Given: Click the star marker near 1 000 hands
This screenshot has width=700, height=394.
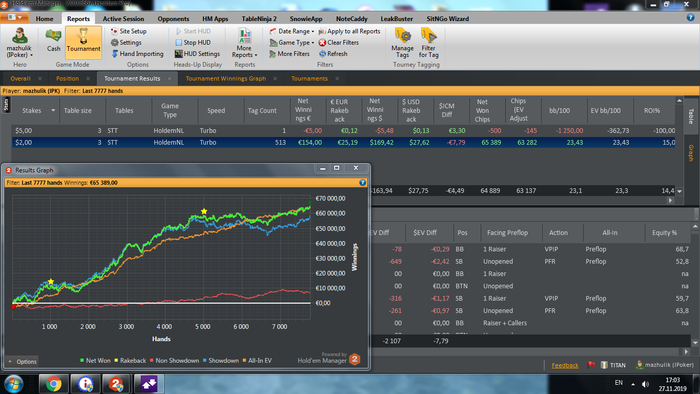Looking at the screenshot, I should (51, 282).
